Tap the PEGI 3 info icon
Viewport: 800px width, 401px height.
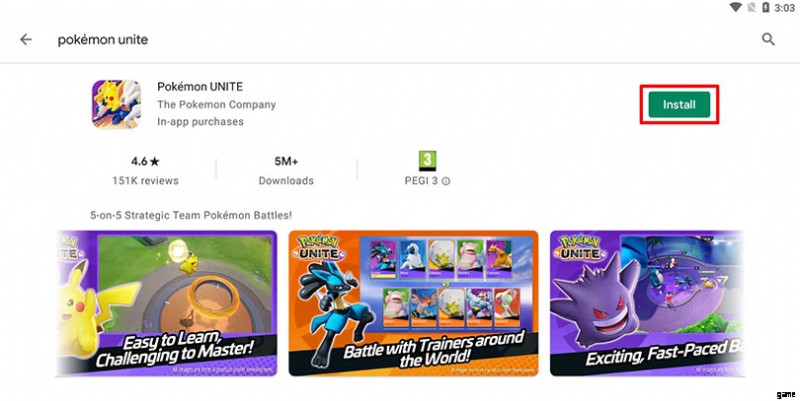coord(445,181)
